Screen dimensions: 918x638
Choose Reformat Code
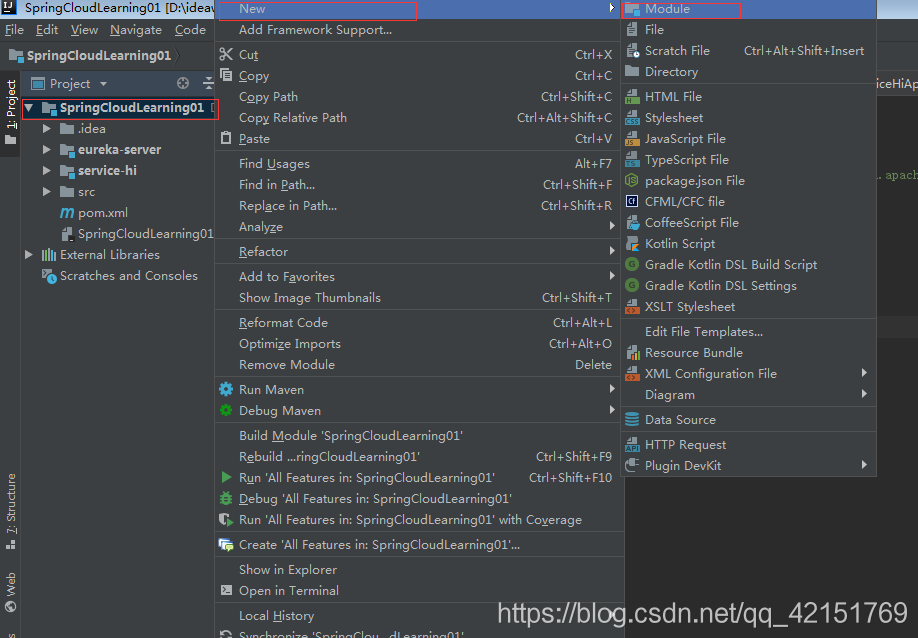coord(418,323)
